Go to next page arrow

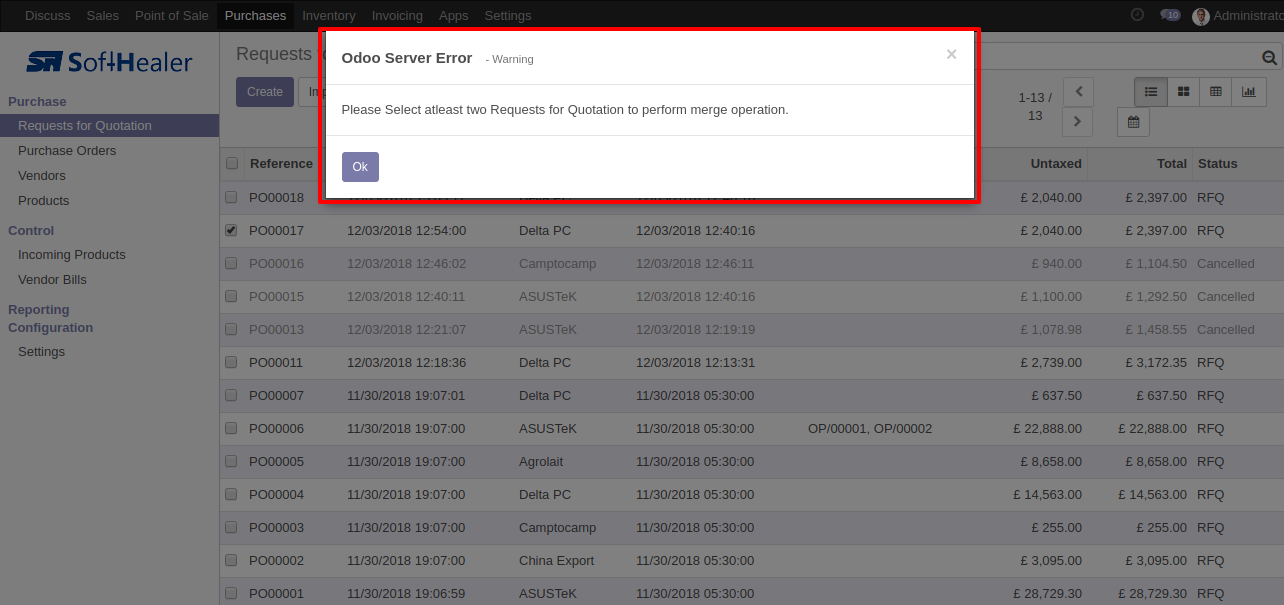(x=1078, y=121)
